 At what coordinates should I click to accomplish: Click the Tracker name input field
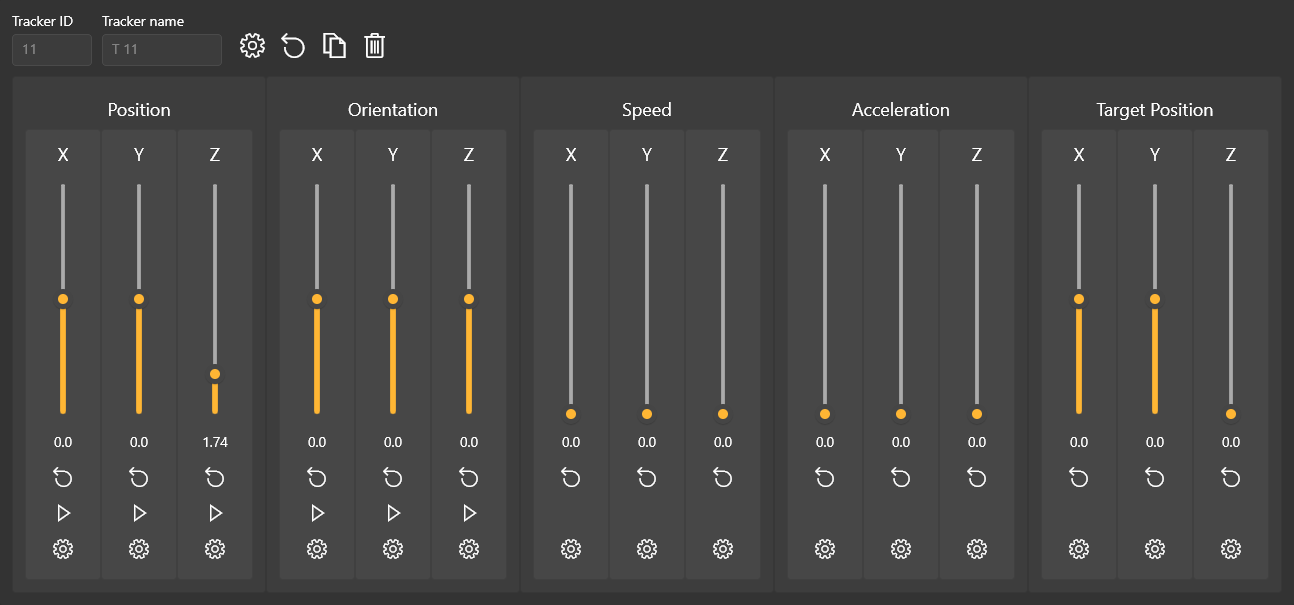[x=162, y=50]
